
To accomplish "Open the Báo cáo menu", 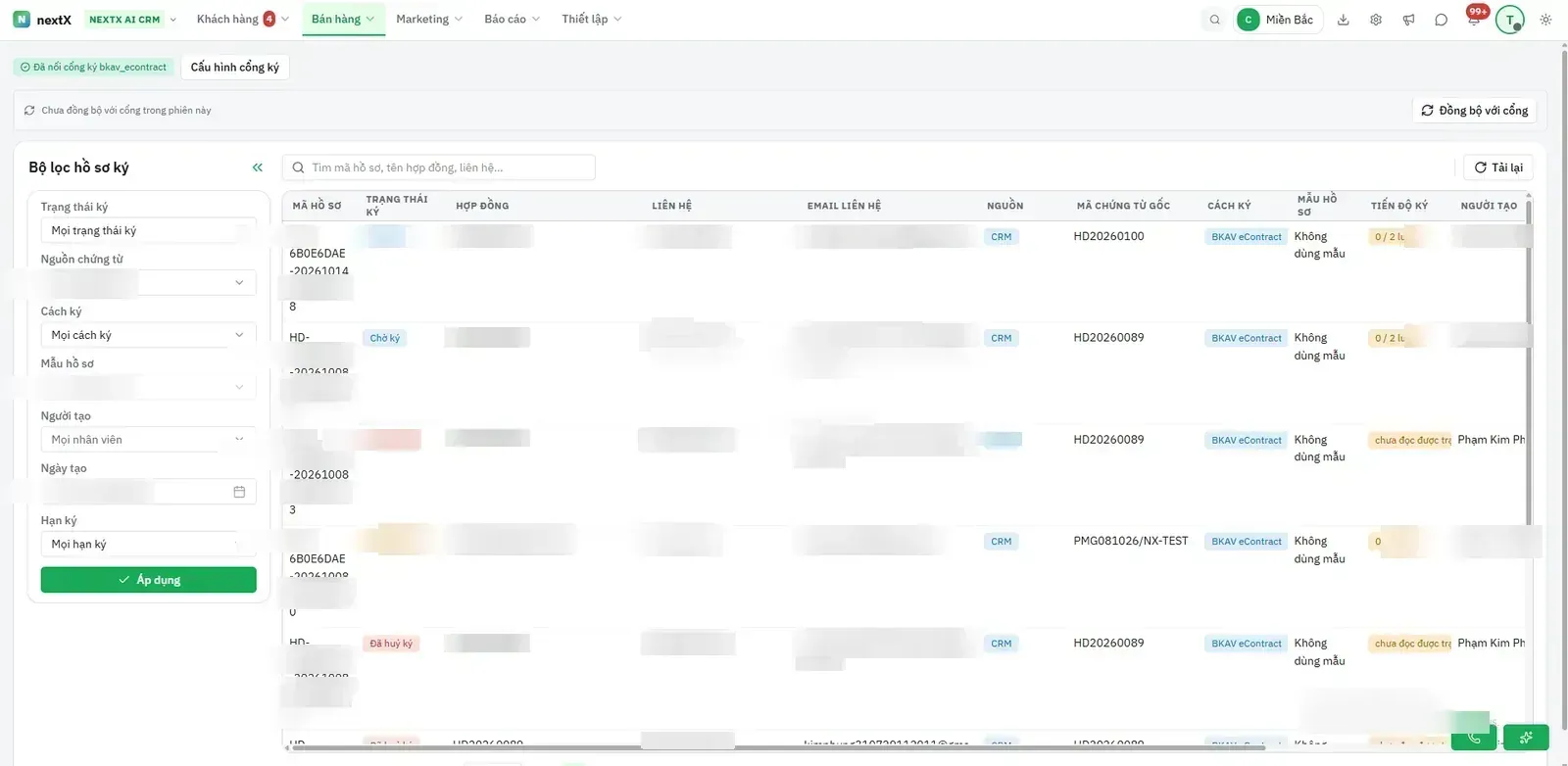I will (x=512, y=20).
